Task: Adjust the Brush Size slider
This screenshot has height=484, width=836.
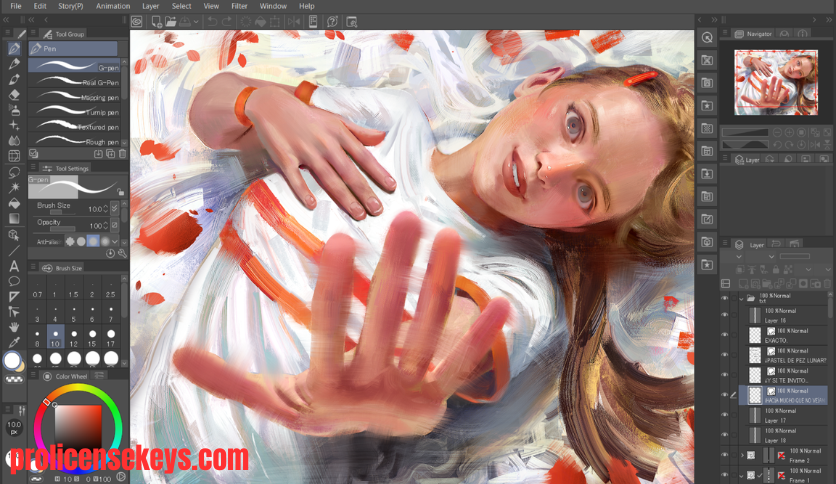Action: pyautogui.click(x=62, y=212)
